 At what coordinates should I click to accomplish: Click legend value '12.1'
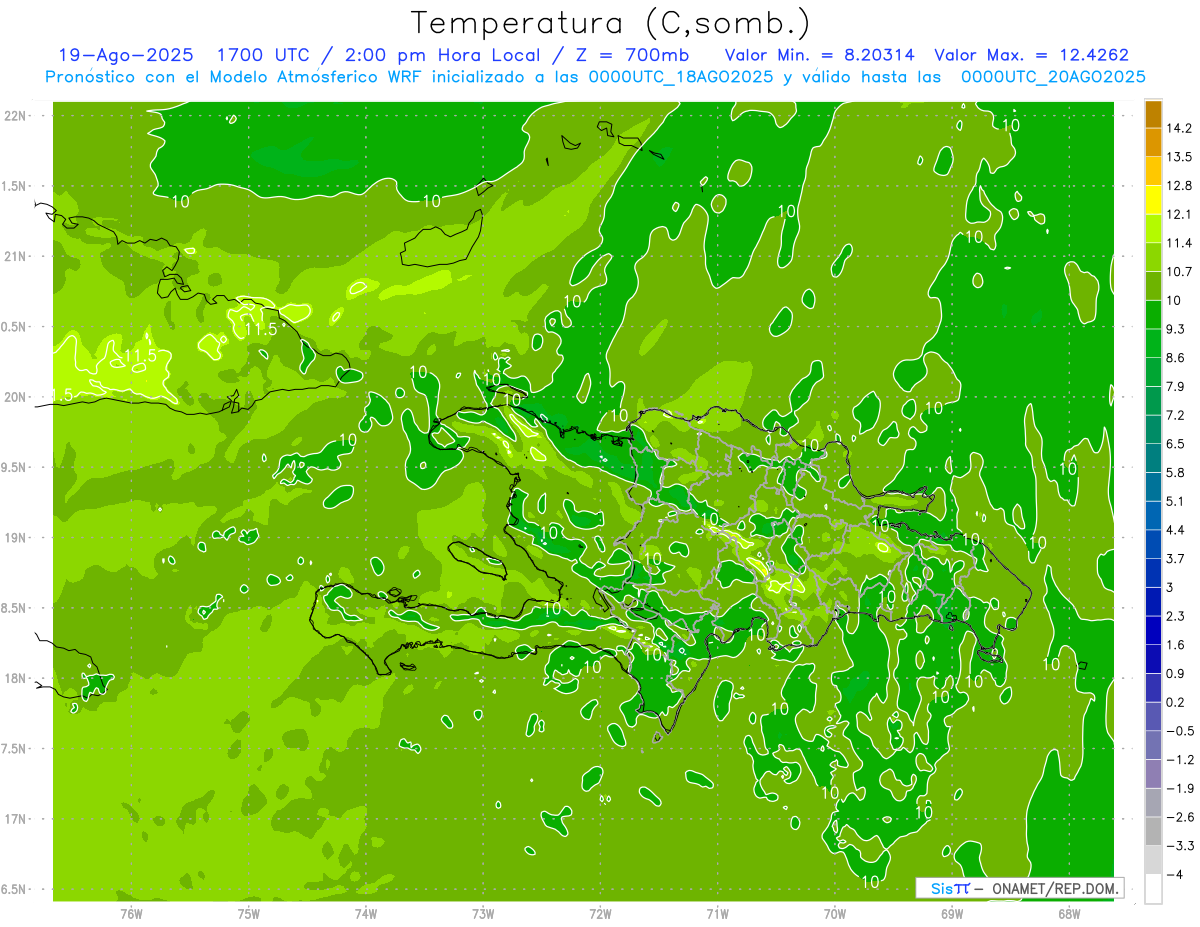[x=1179, y=214]
